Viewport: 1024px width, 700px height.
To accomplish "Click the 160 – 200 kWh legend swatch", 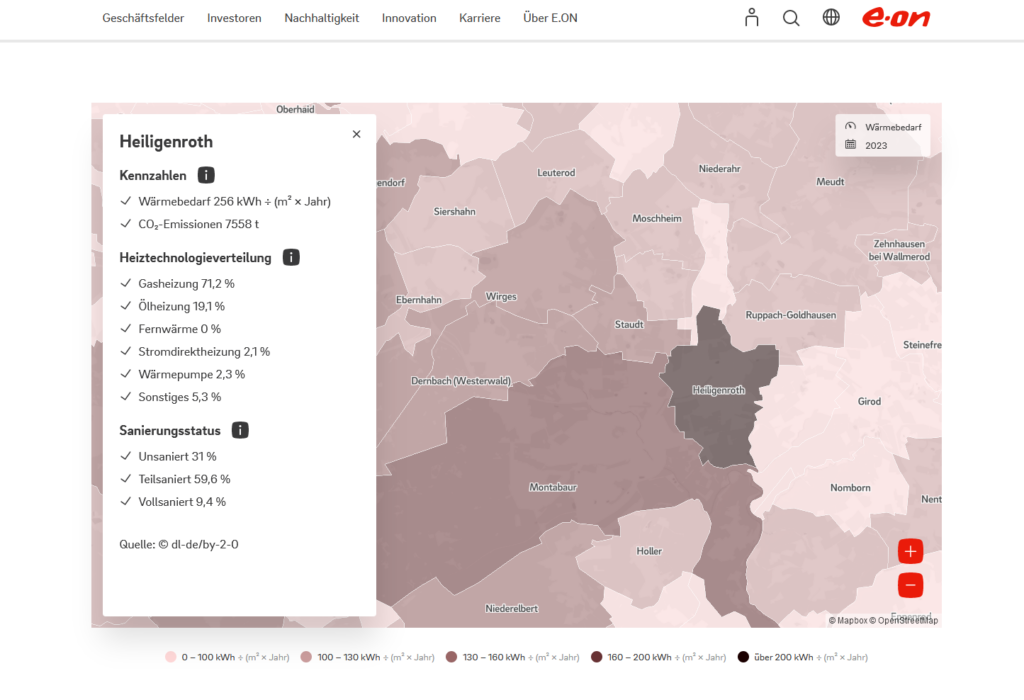I will click(597, 657).
